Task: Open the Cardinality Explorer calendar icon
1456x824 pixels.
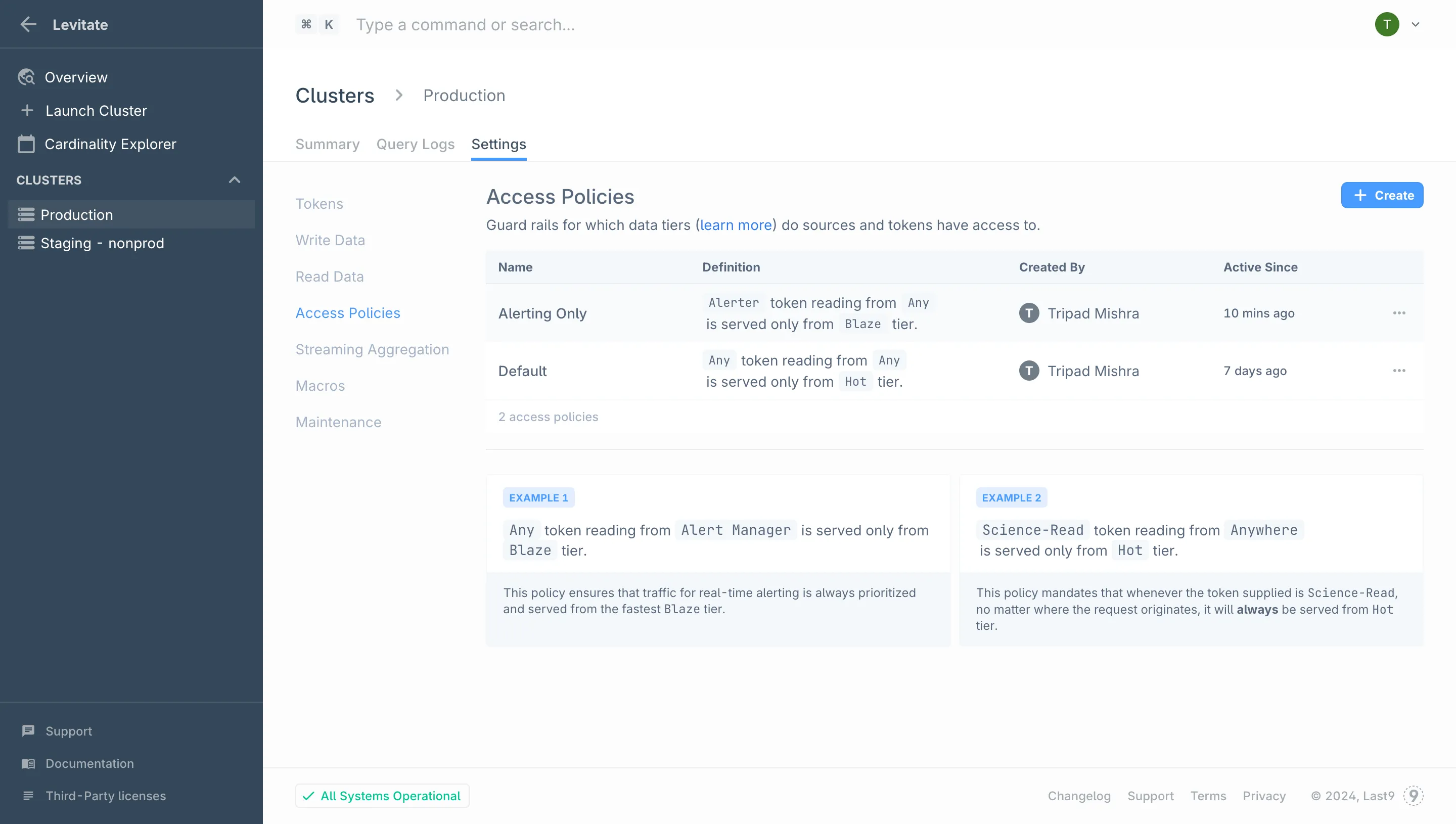Action: pyautogui.click(x=26, y=144)
